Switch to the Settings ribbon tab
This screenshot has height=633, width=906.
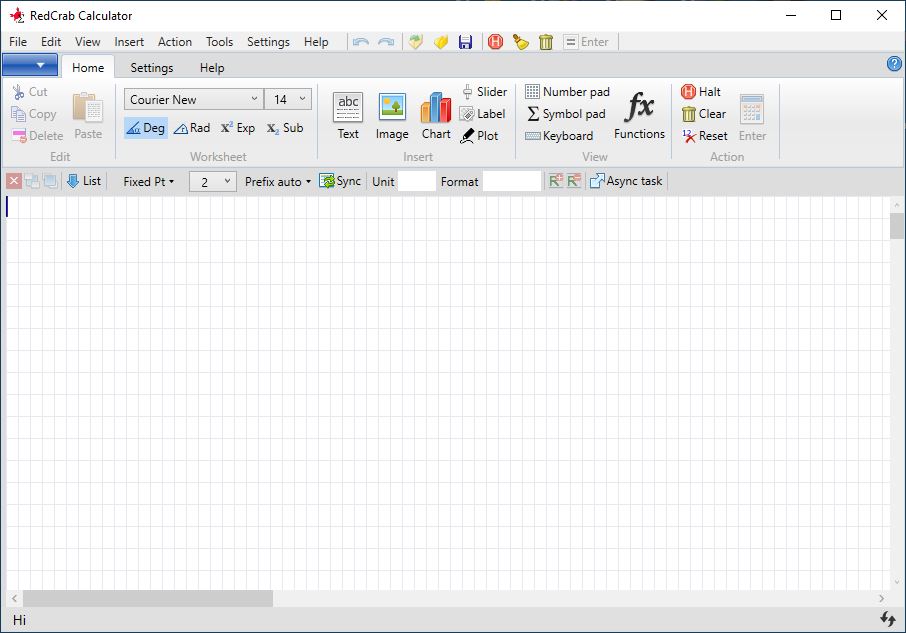point(151,68)
